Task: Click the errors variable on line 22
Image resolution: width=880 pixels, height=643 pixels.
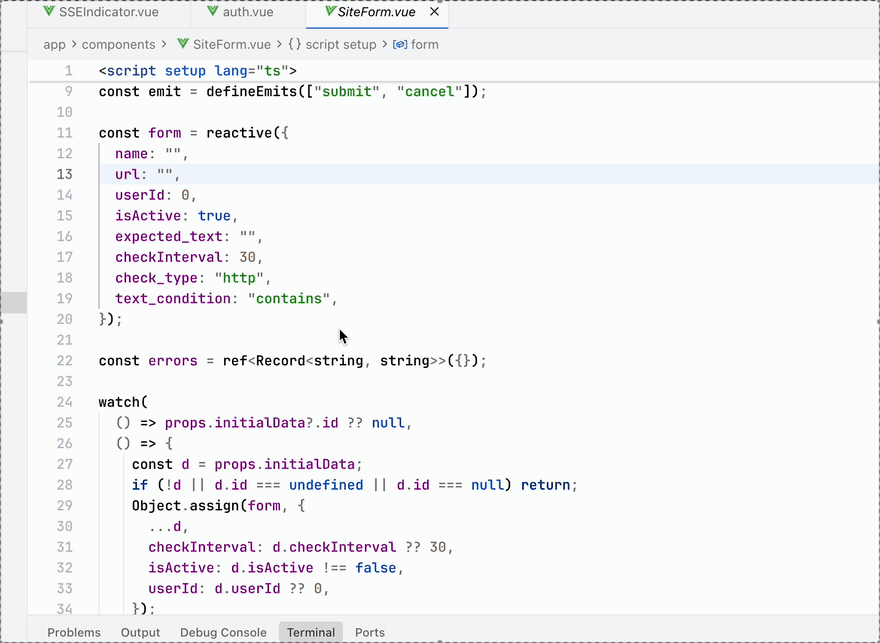Action: (173, 361)
